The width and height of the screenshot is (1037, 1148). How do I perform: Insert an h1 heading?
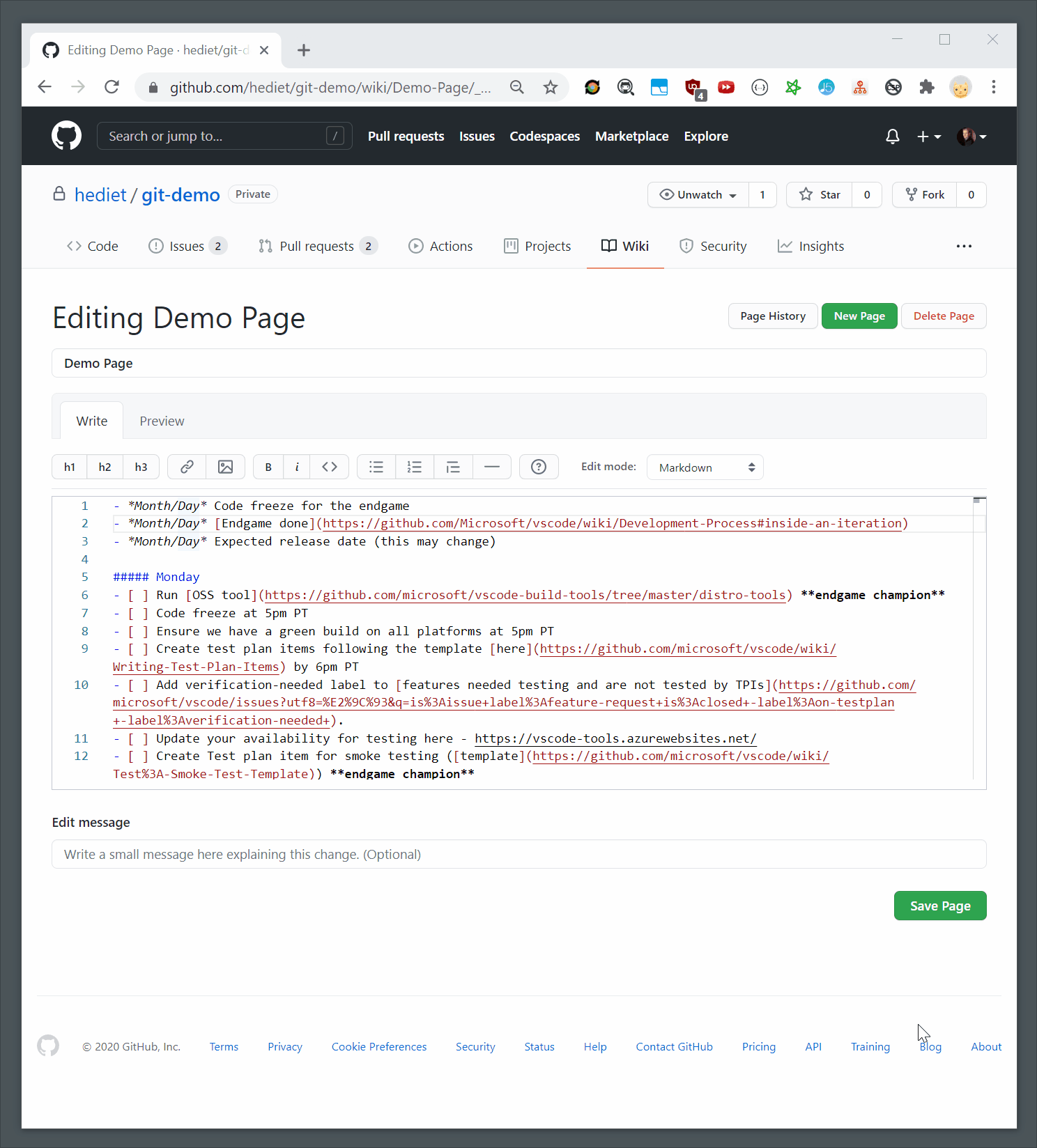(x=70, y=467)
